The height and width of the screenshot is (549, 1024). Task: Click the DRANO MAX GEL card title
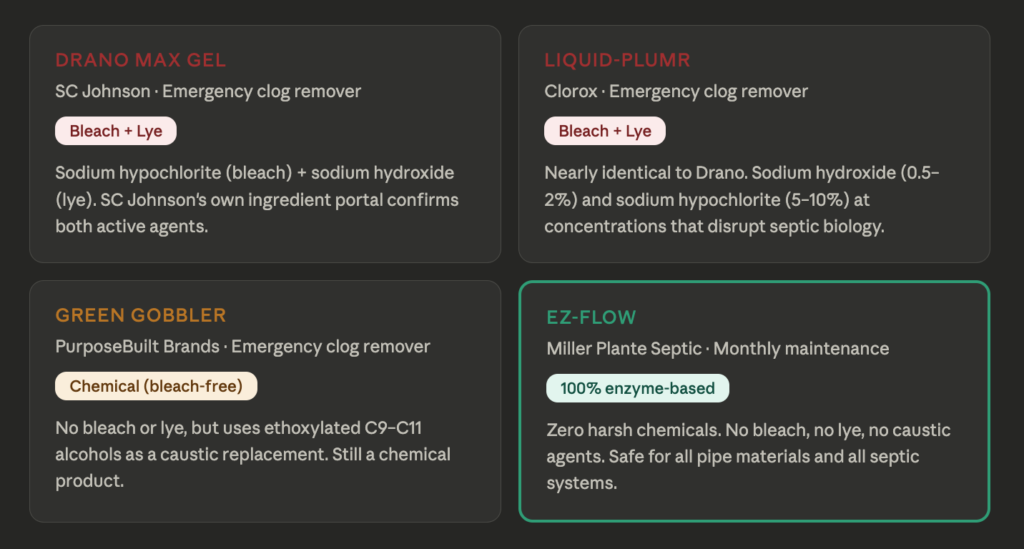click(141, 60)
